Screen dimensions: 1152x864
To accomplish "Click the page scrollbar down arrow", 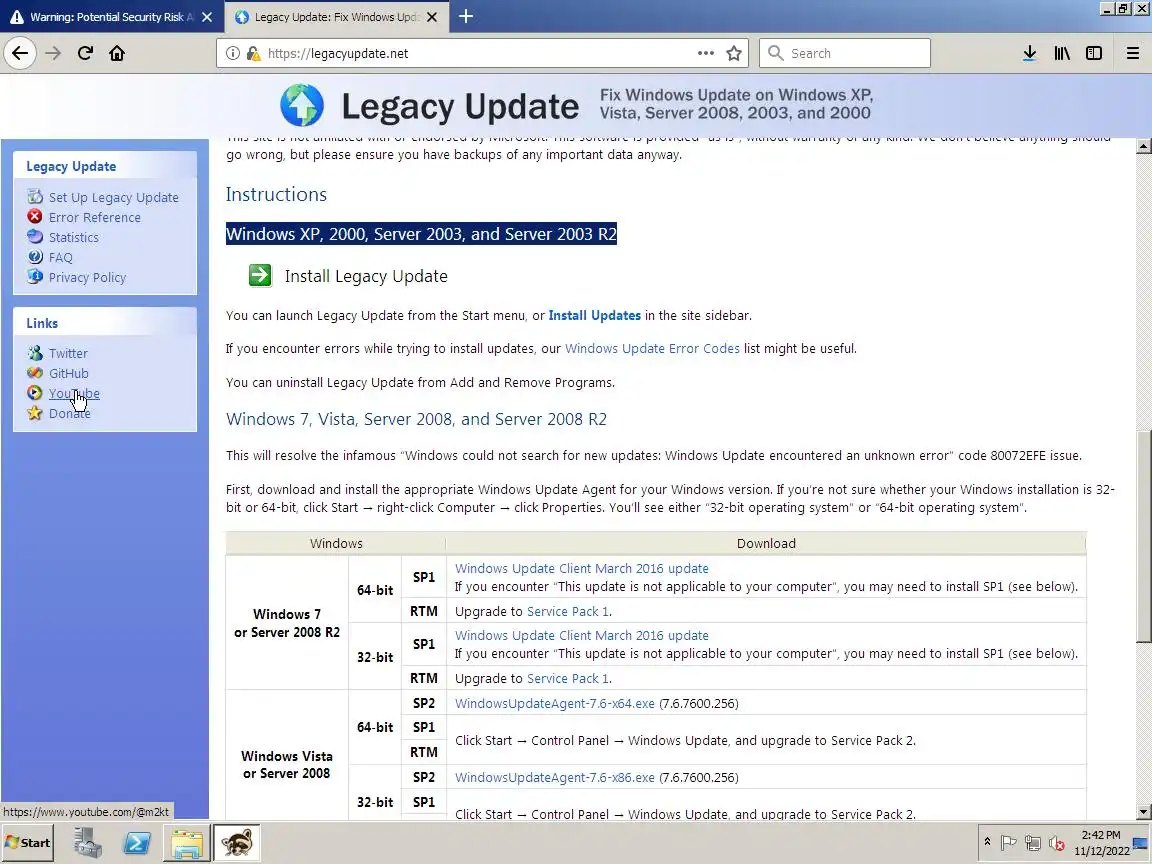I will point(1143,813).
